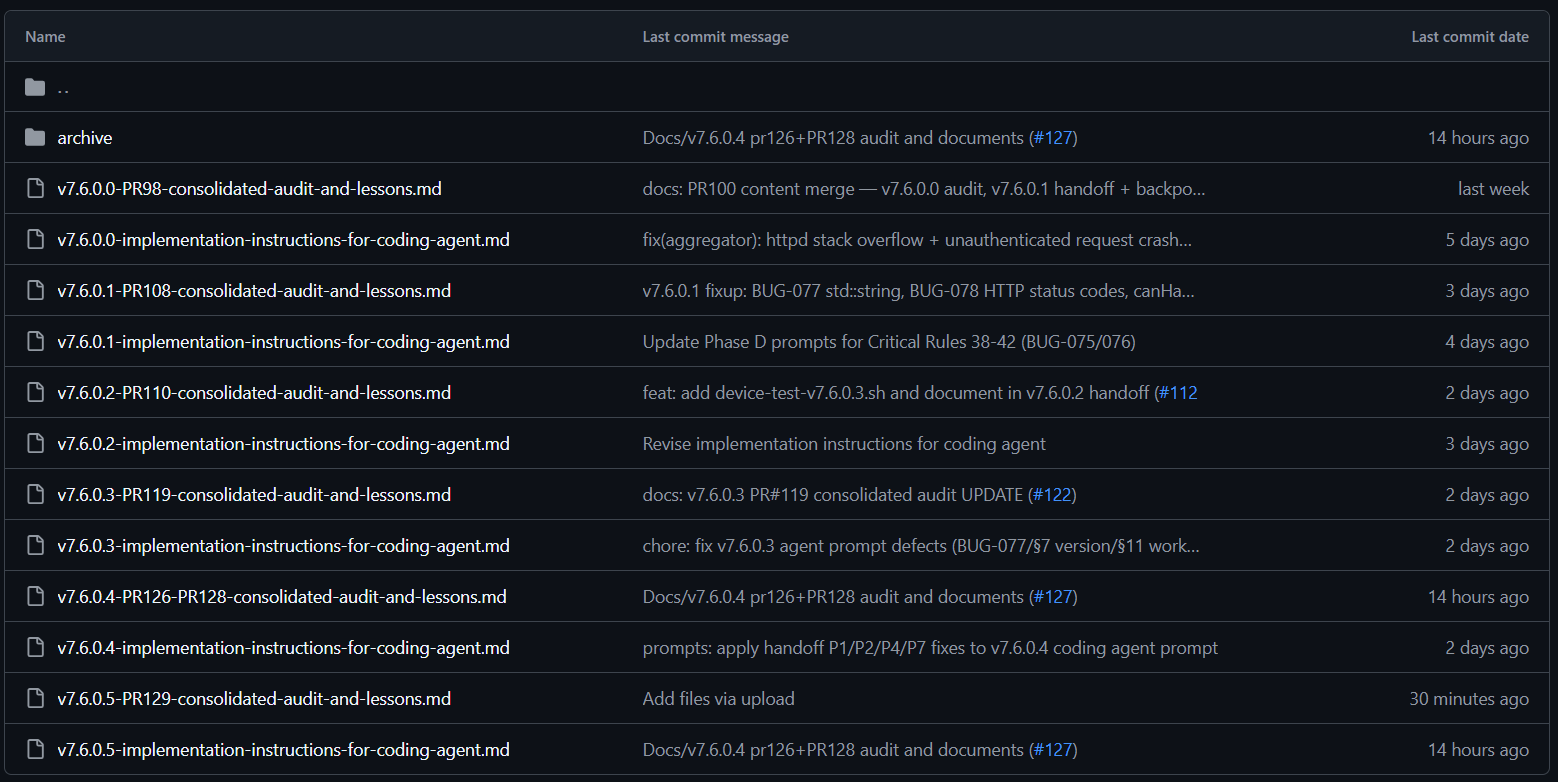Open "Update Phase D prompts" commit message

[x=889, y=342]
